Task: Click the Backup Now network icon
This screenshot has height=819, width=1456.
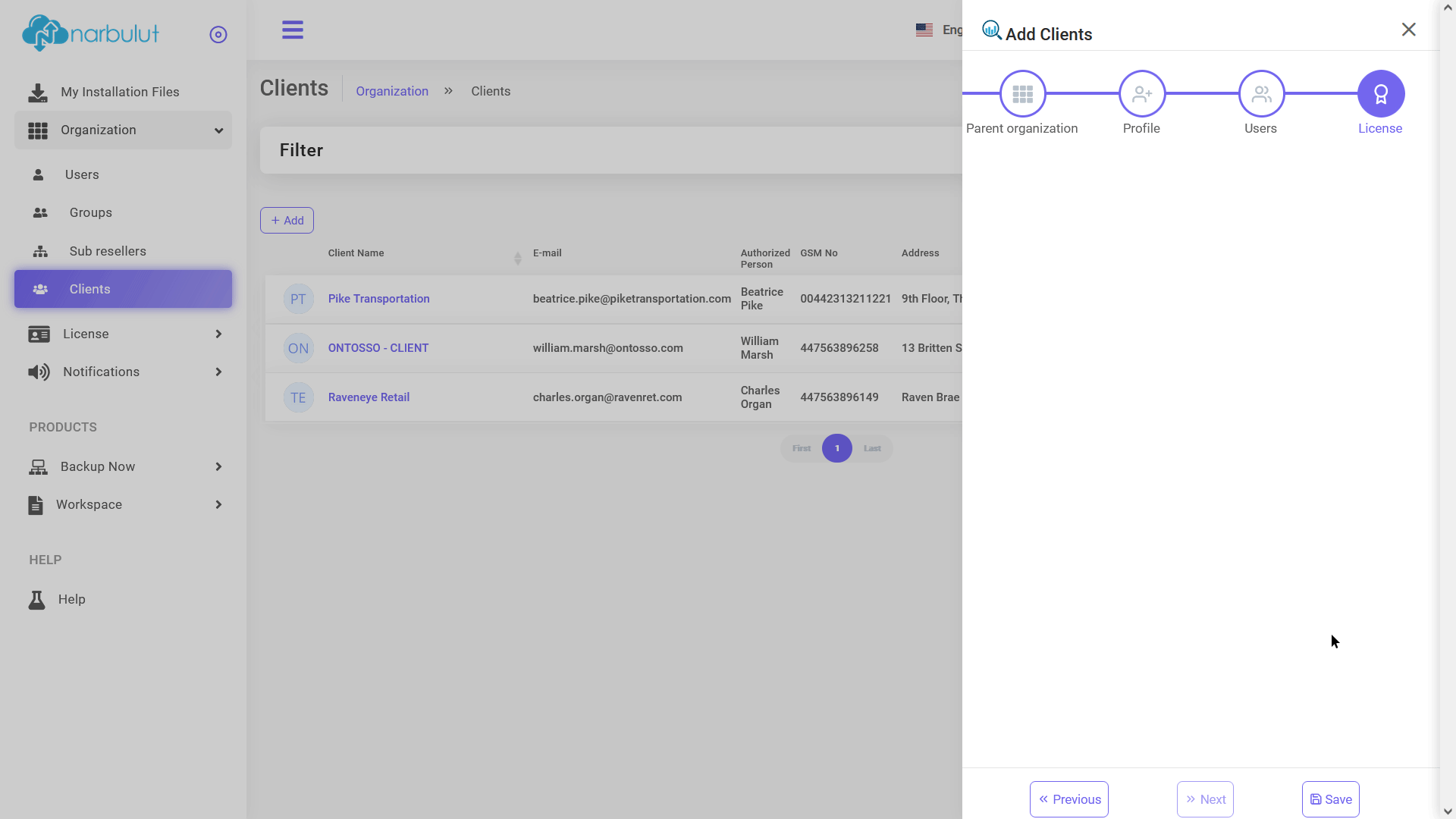Action: point(38,467)
